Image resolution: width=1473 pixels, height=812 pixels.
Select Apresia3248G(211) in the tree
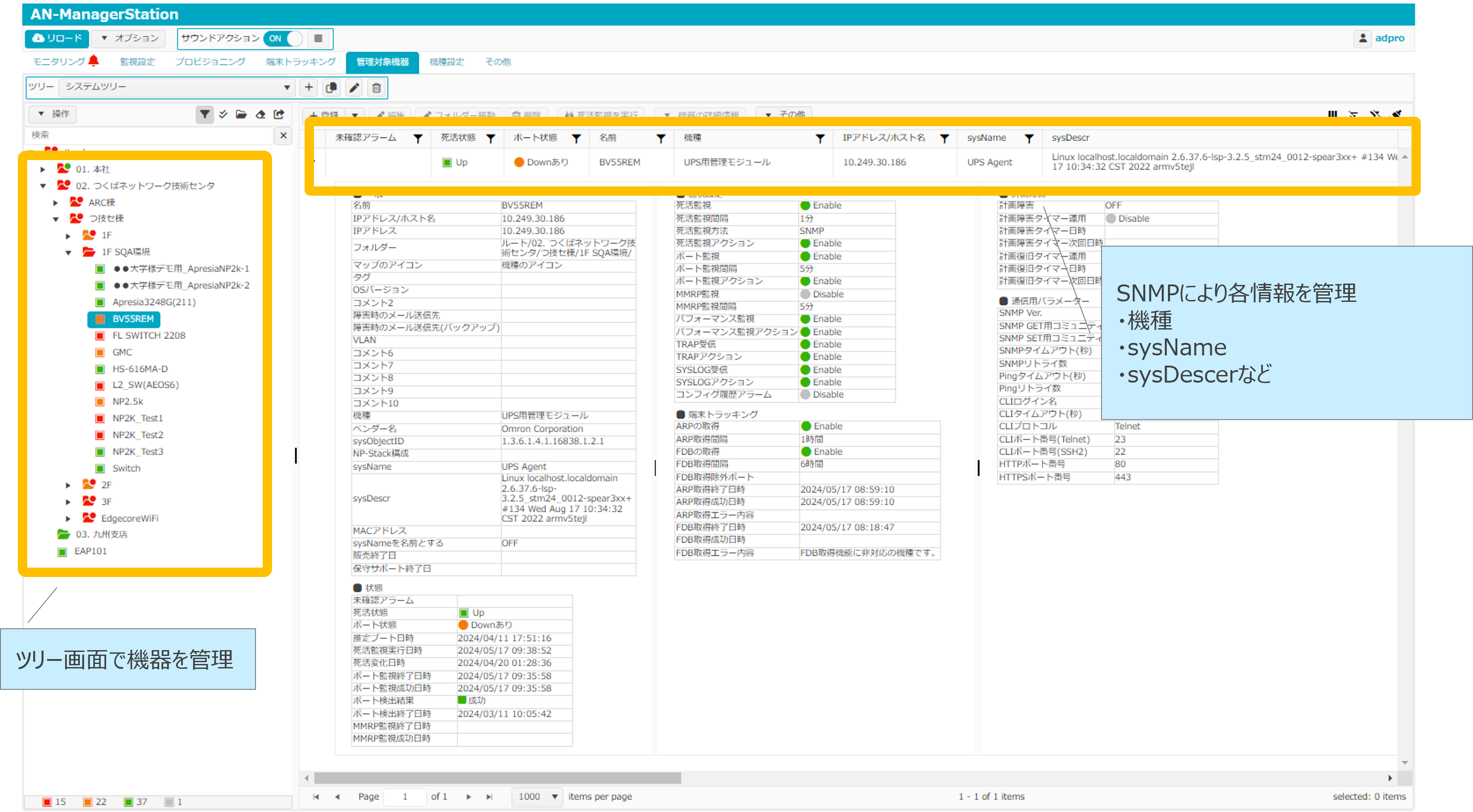[x=154, y=302]
